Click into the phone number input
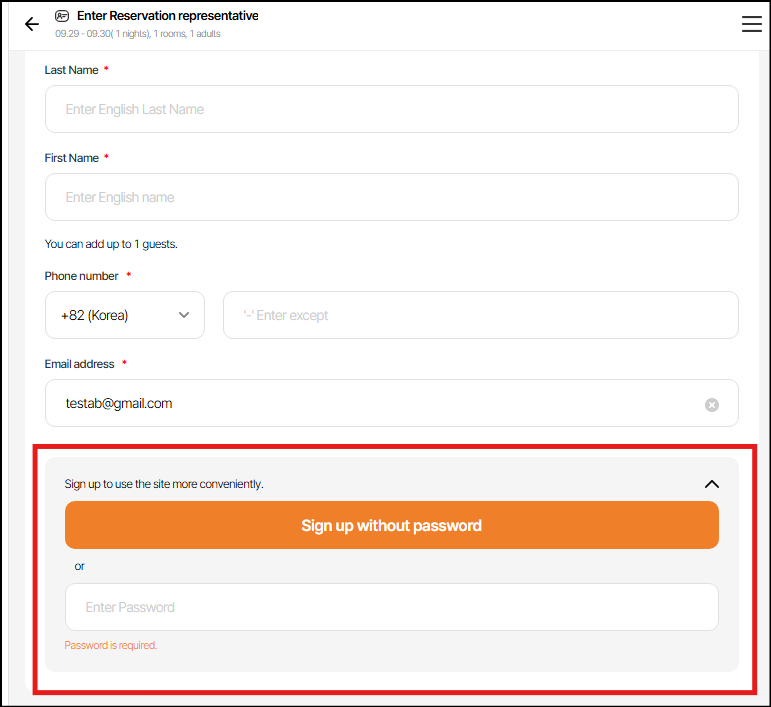The width and height of the screenshot is (771, 707). tap(480, 315)
